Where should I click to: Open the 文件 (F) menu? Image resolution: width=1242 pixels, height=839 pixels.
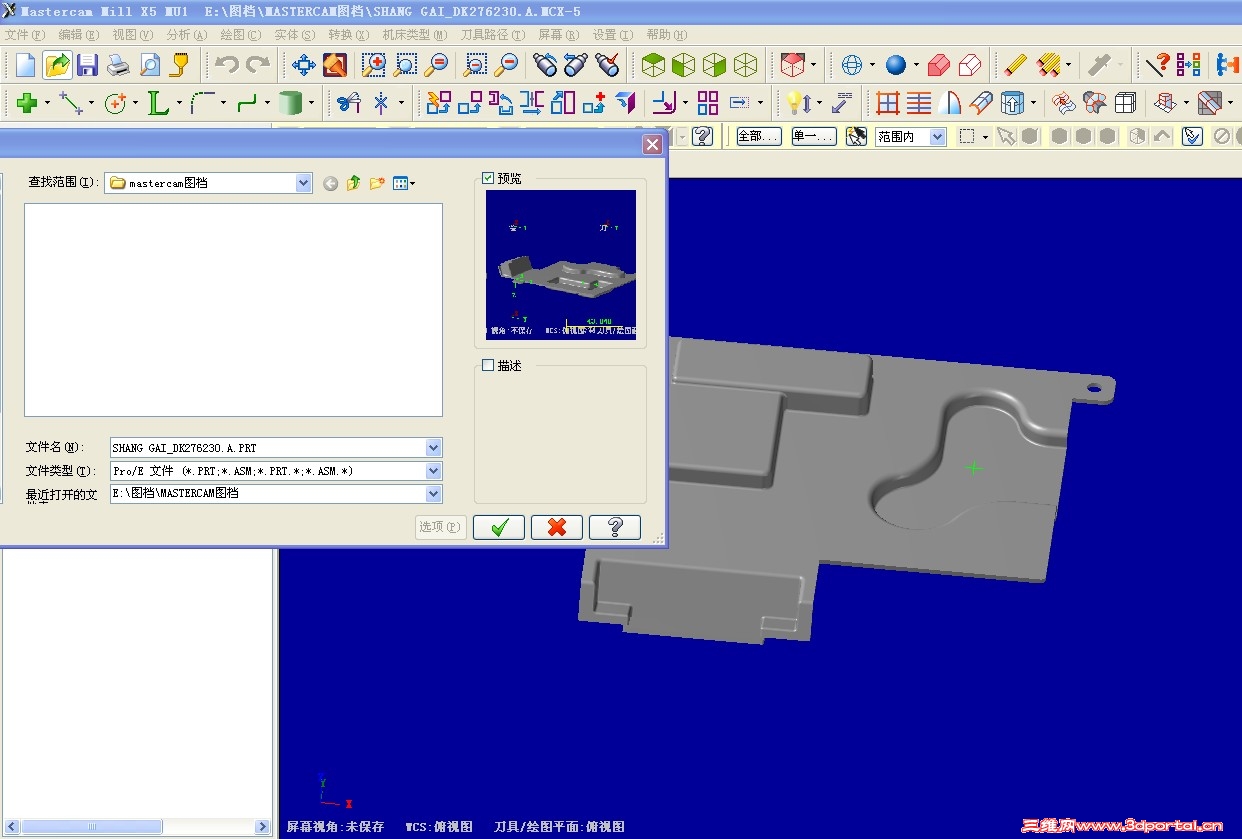pyautogui.click(x=25, y=34)
